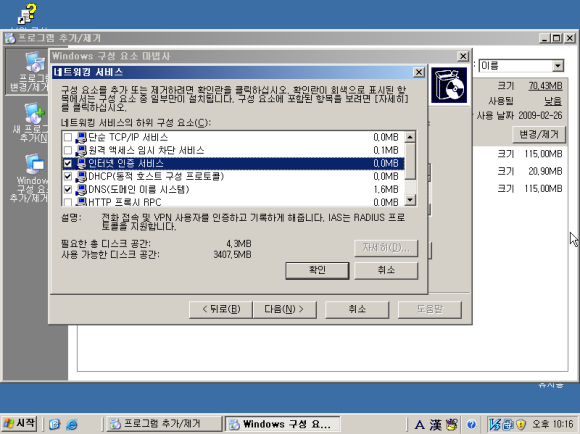Click scroll up arrow of component list
This screenshot has width=580, height=434.
point(410,137)
